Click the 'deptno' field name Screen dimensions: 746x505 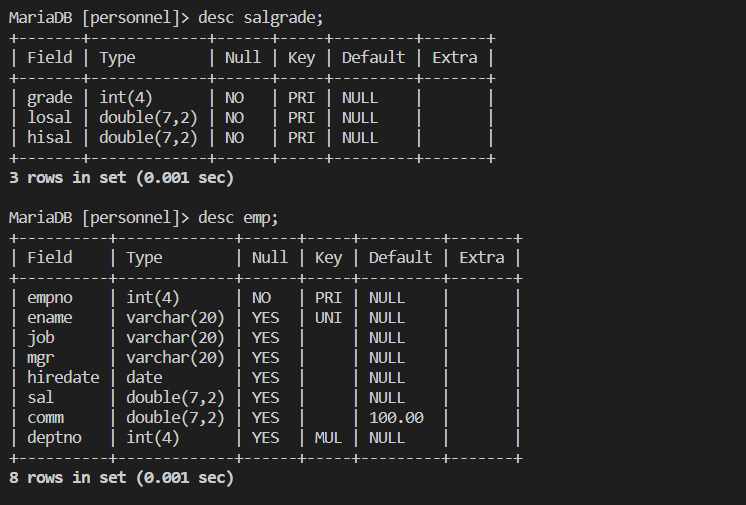(55, 438)
